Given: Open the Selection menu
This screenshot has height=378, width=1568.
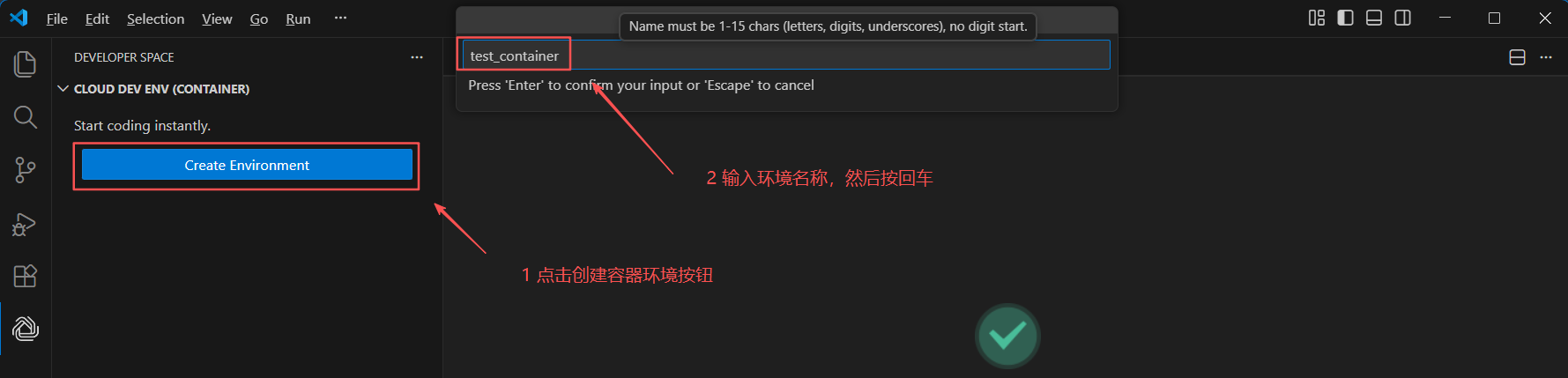Looking at the screenshot, I should (x=156, y=19).
